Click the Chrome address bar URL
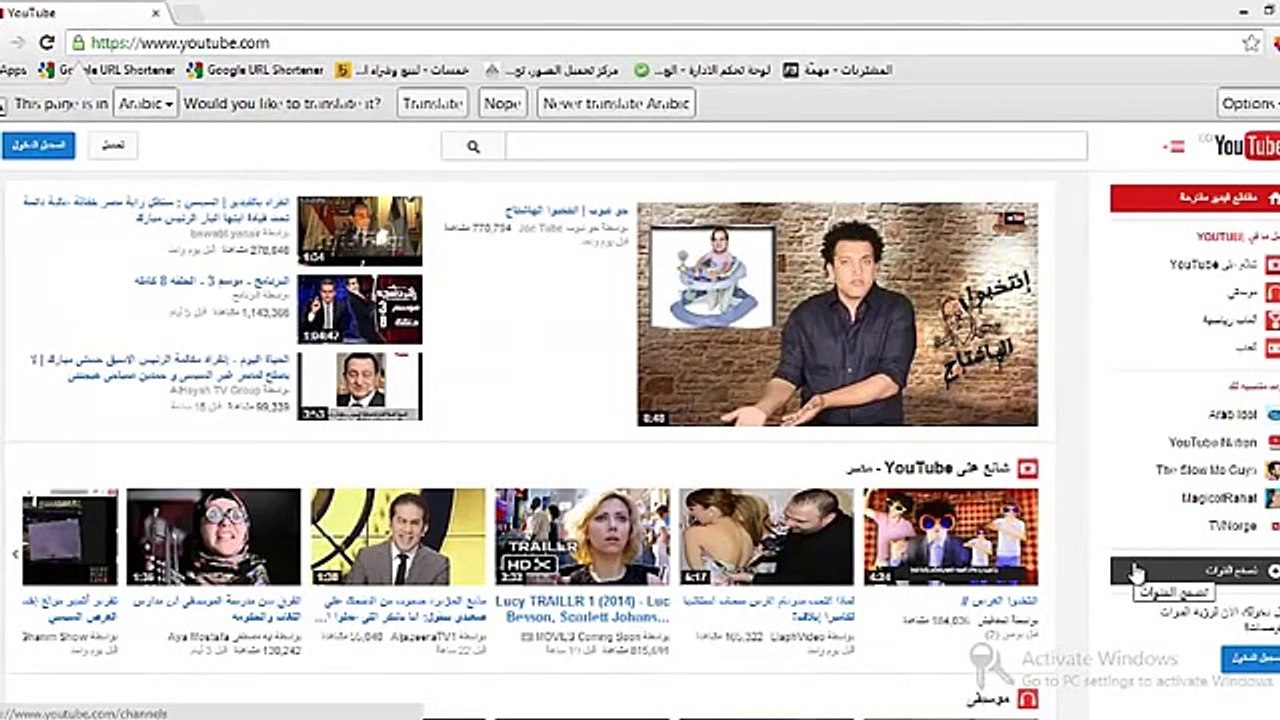 [180, 43]
